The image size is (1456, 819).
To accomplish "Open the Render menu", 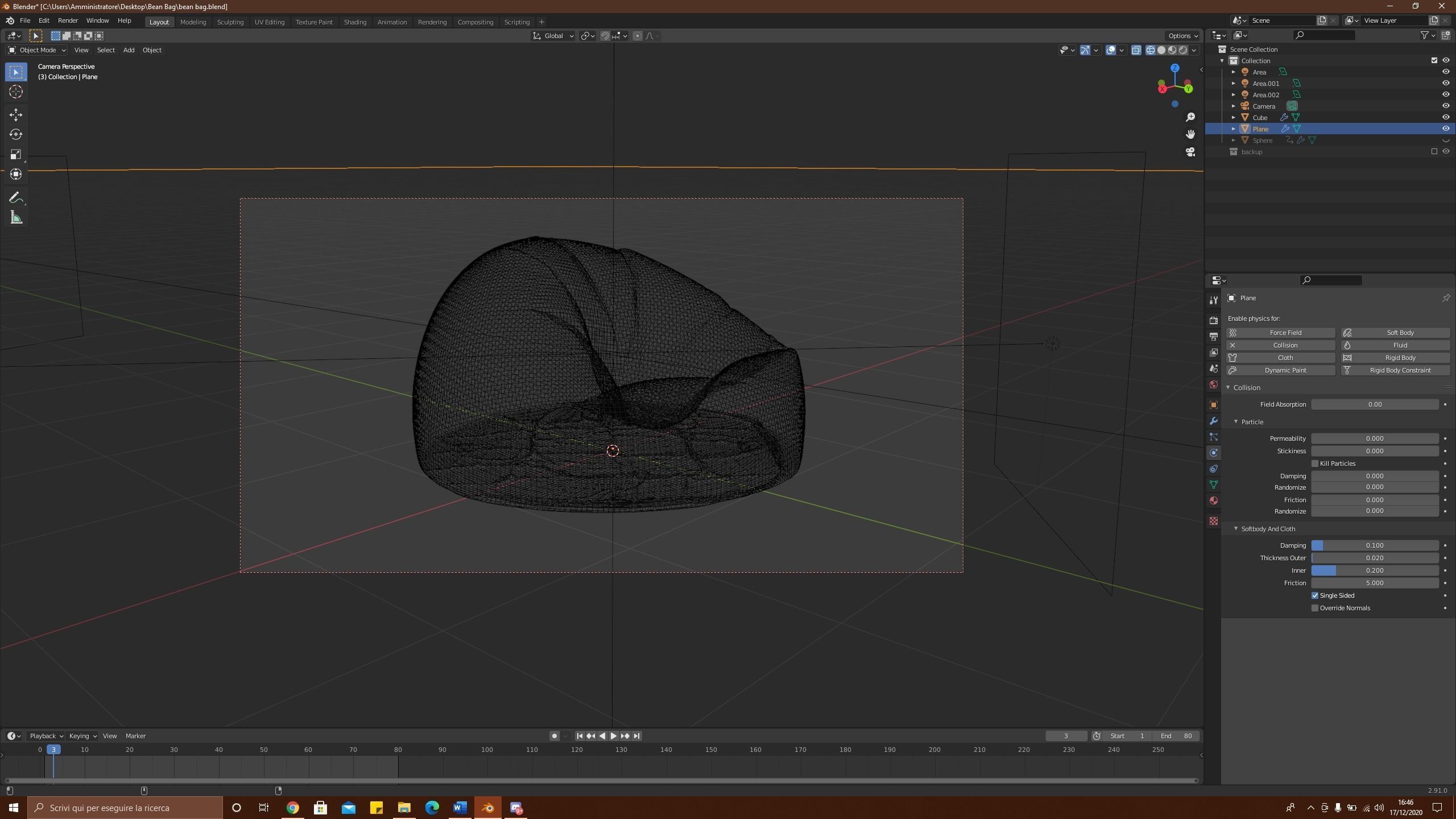I will click(68, 20).
